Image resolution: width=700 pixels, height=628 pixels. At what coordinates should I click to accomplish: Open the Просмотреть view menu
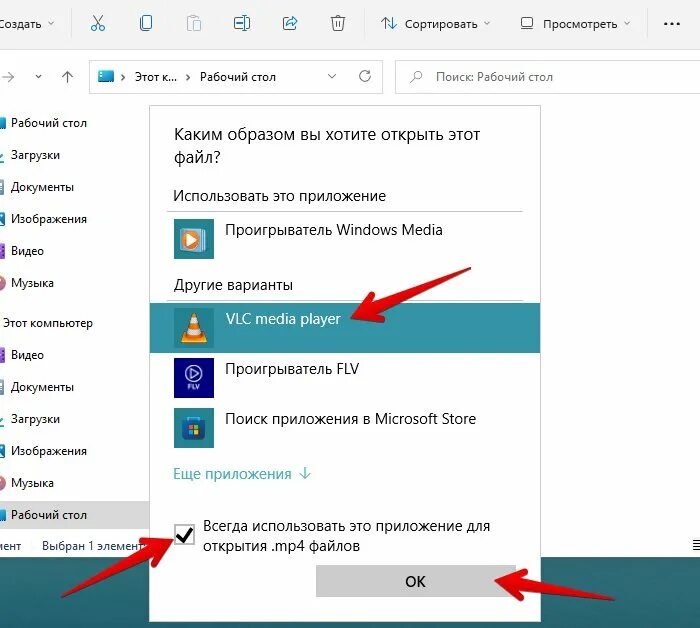(575, 24)
